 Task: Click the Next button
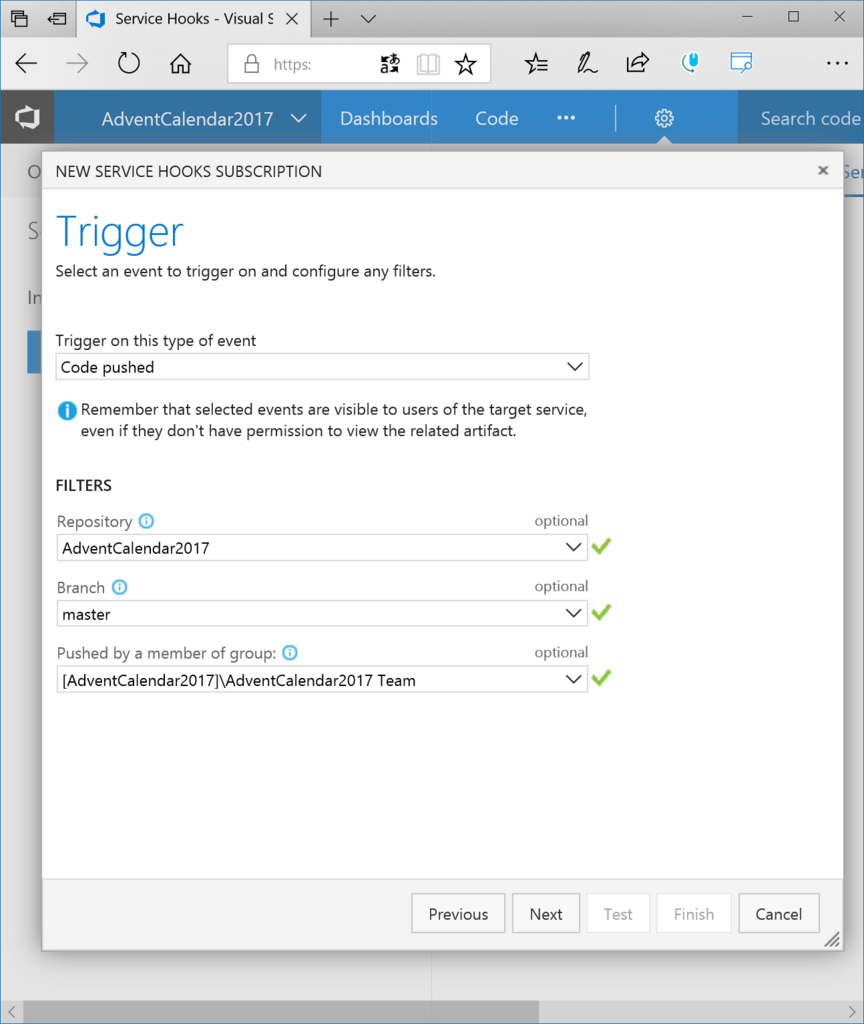point(546,914)
